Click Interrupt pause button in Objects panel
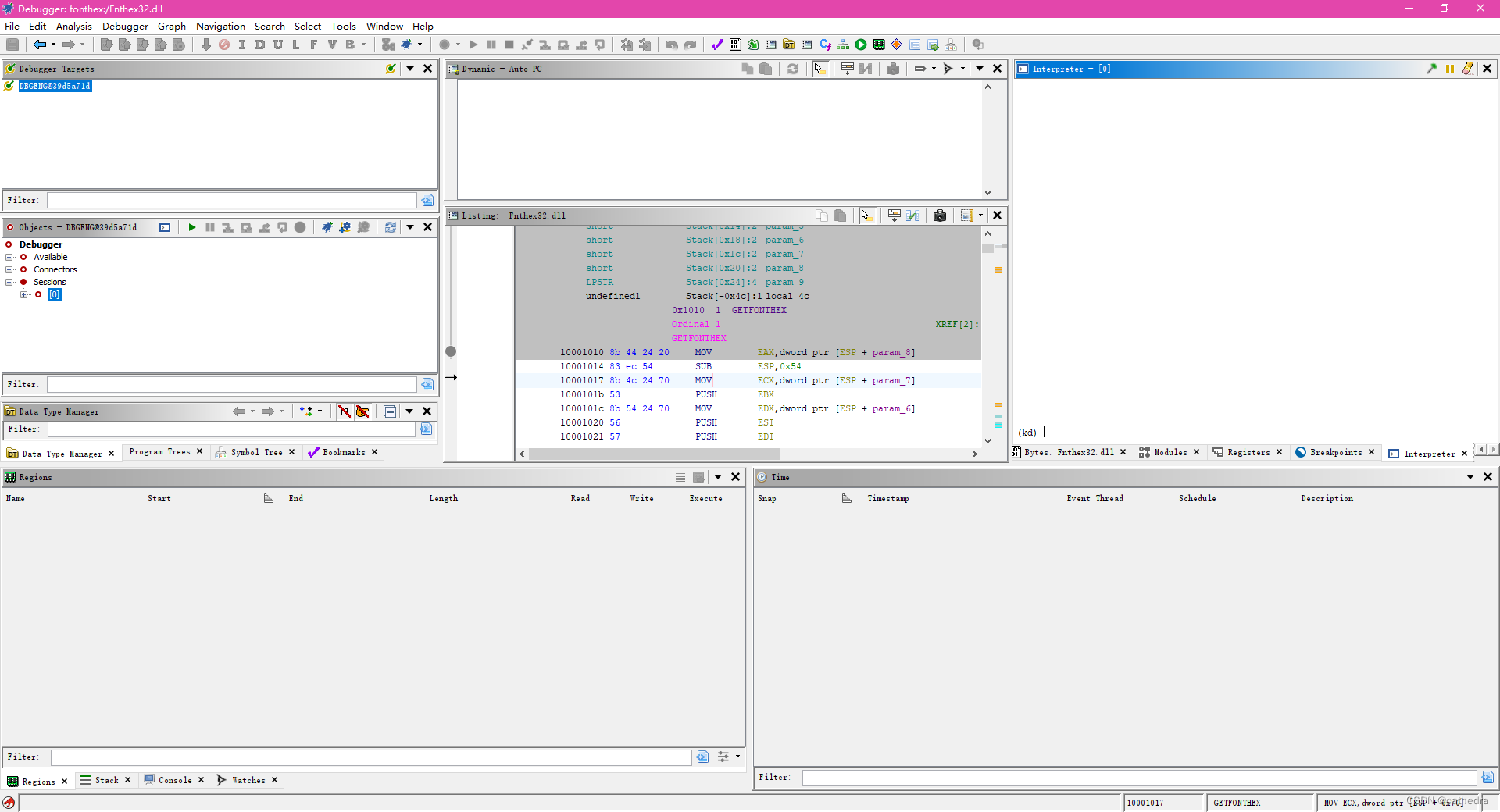This screenshot has height=812, width=1500. [209, 227]
